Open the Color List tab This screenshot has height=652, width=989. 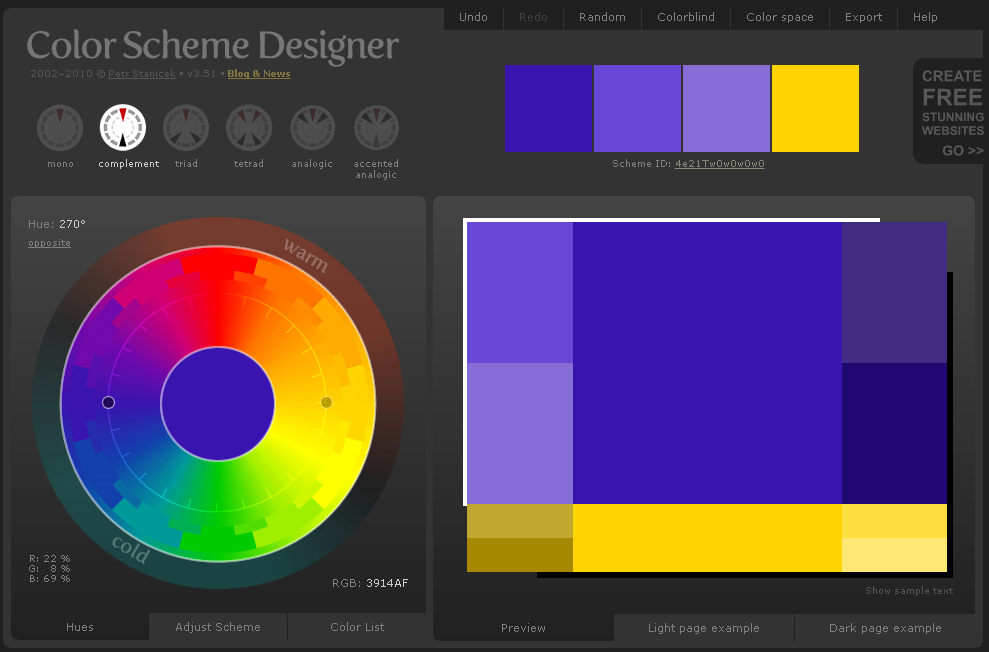click(357, 627)
